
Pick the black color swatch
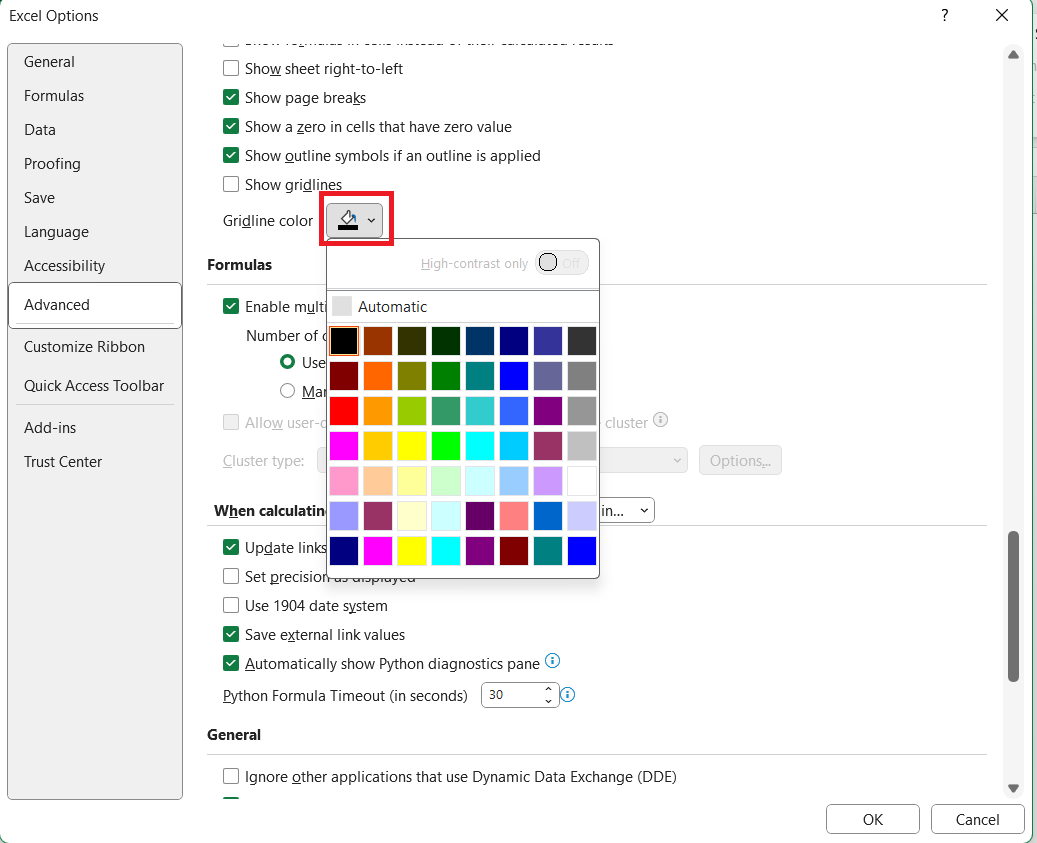tap(344, 341)
